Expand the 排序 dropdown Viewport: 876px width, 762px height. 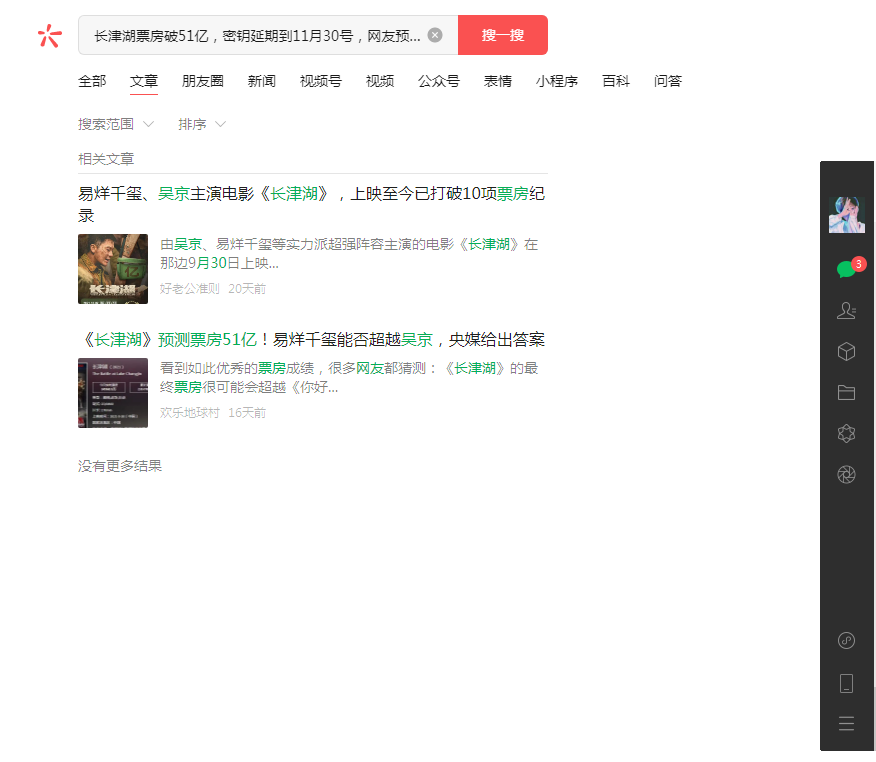pyautogui.click(x=202, y=124)
